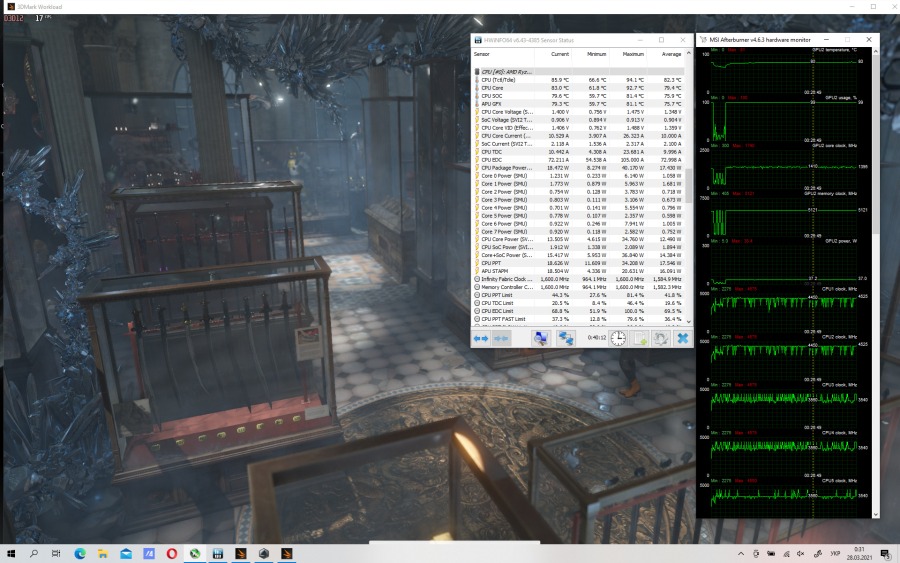Click HWiNFO blue X close sensors icon

pyautogui.click(x=682, y=339)
